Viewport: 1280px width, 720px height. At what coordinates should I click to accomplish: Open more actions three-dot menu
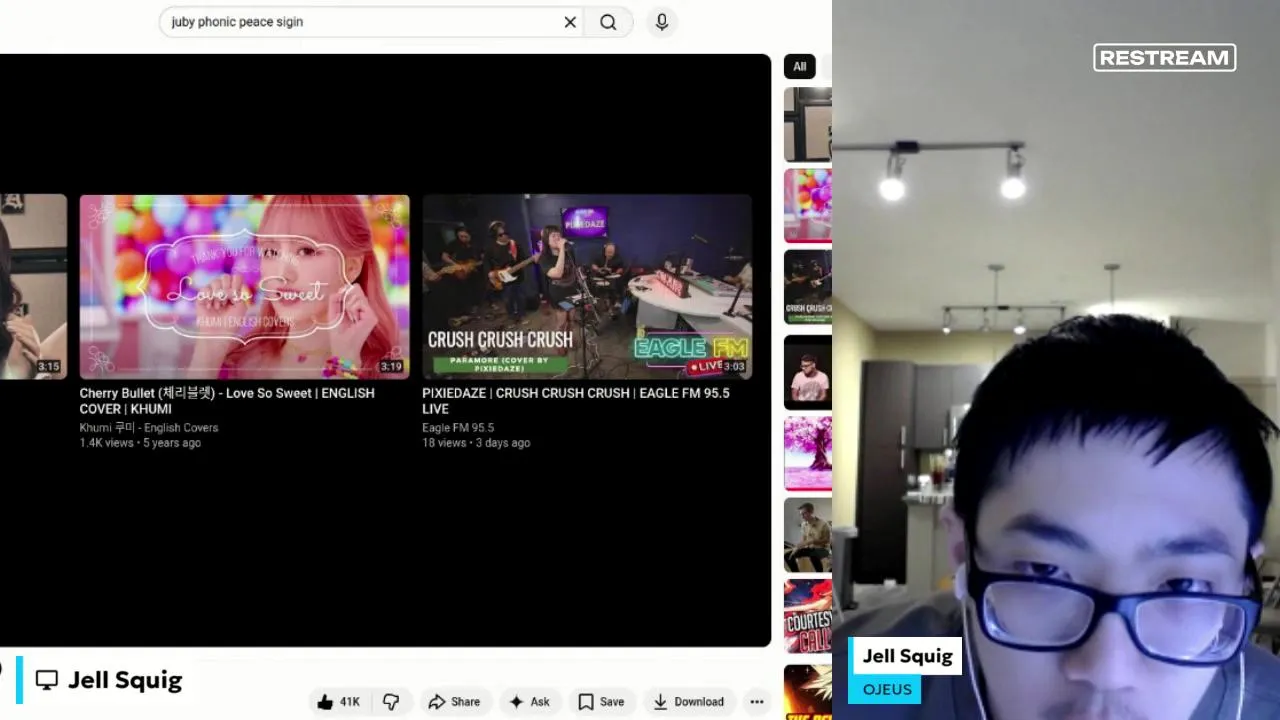coord(757,702)
